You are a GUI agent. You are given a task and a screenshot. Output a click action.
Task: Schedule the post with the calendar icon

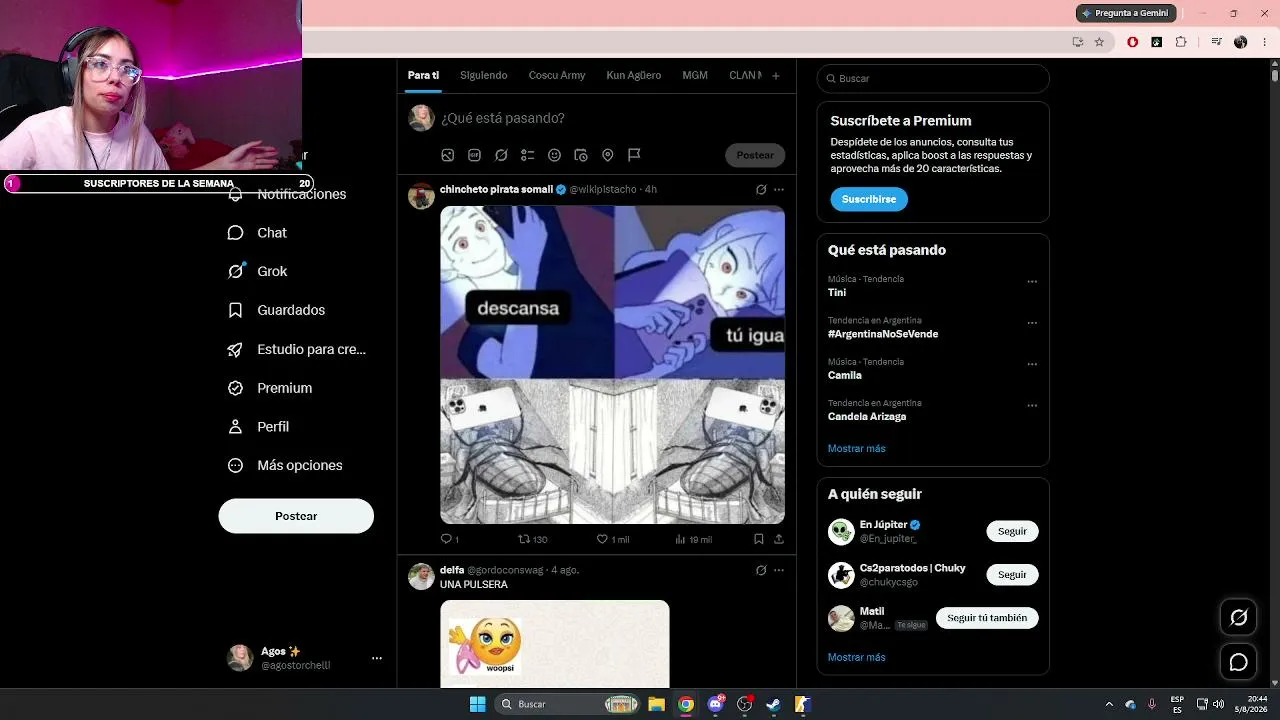(581, 155)
